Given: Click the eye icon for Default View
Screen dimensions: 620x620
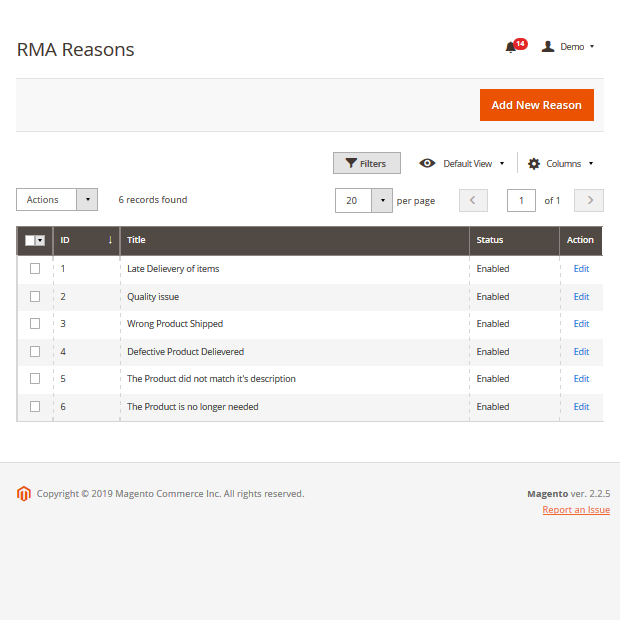Looking at the screenshot, I should (x=427, y=163).
